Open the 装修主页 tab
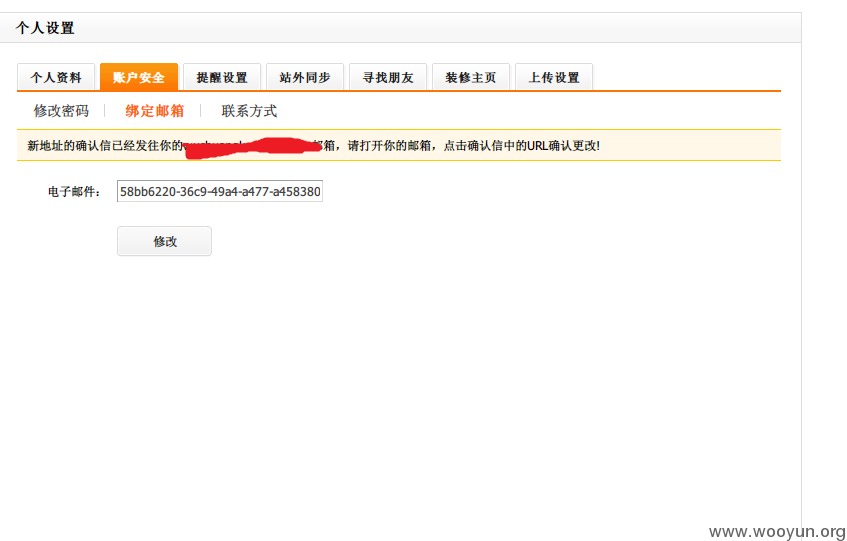The width and height of the screenshot is (847, 541). (471, 77)
